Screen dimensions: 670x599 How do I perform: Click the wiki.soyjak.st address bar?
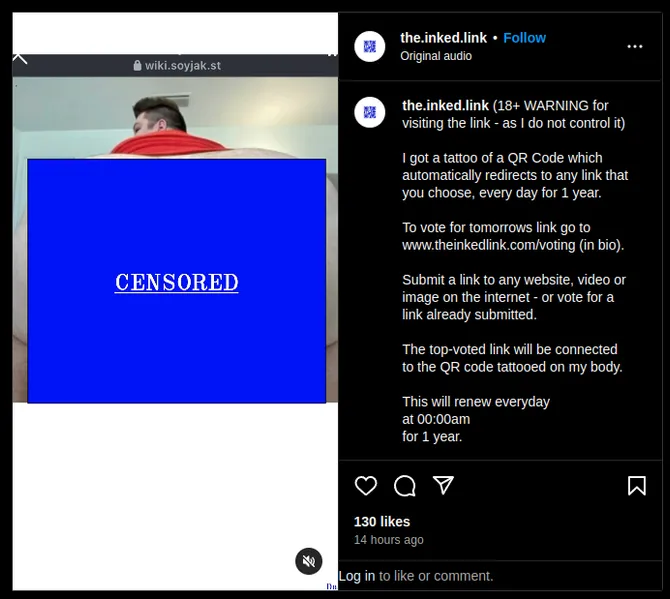tap(177, 65)
